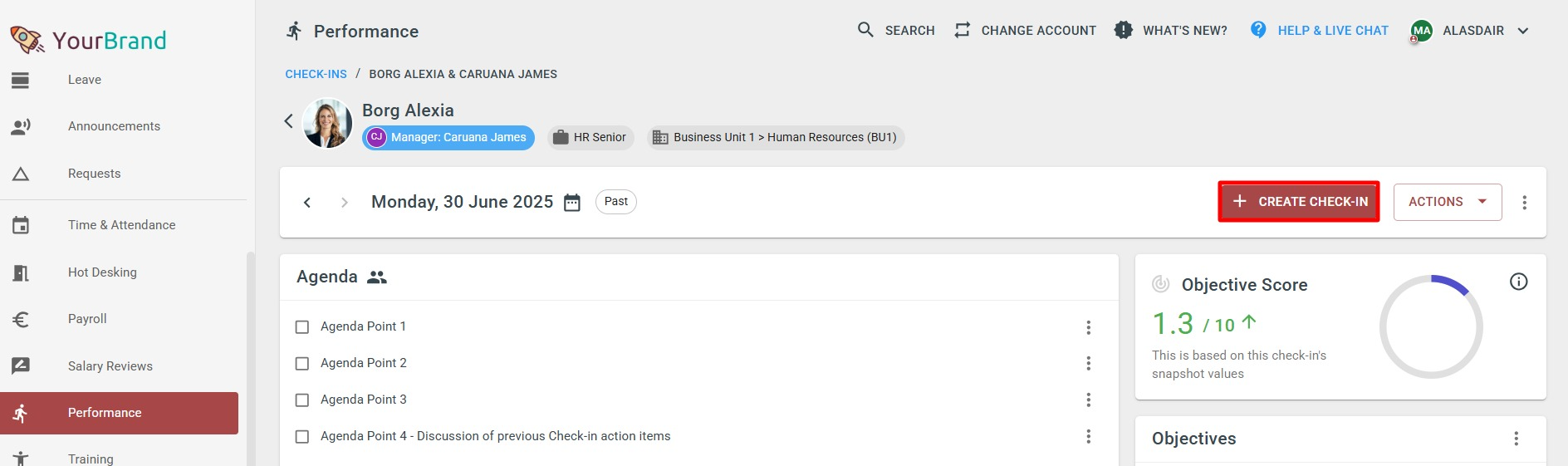The height and width of the screenshot is (466, 1568).
Task: Mark Agenda Point 4 discussion as done
Action: point(302,437)
